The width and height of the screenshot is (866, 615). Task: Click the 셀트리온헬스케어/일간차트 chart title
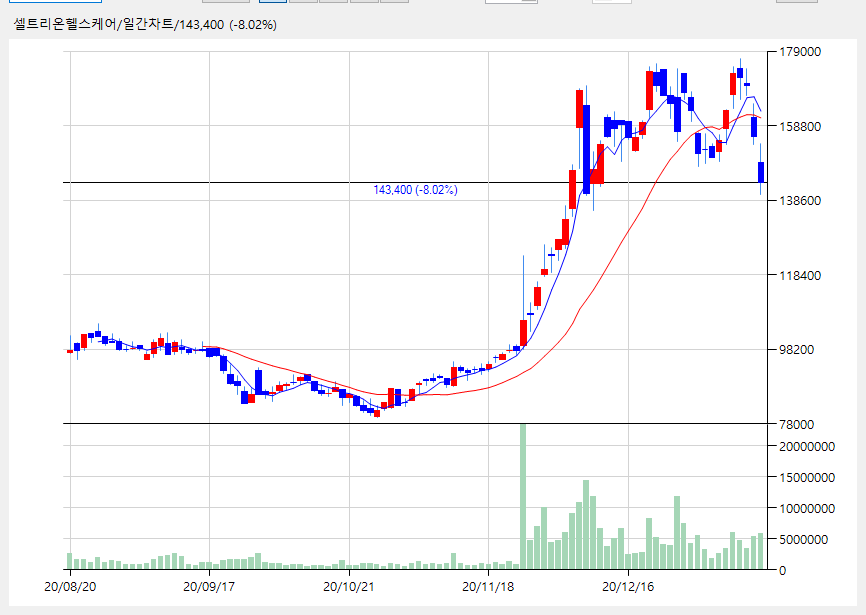(145, 25)
